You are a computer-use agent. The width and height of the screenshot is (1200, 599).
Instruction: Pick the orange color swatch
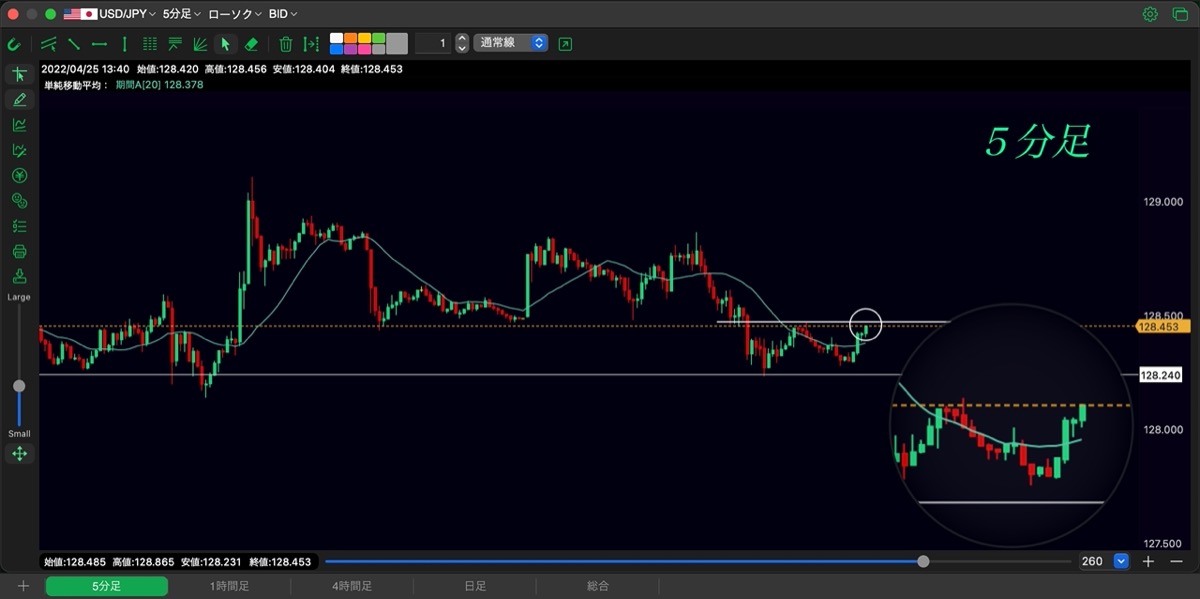click(350, 38)
